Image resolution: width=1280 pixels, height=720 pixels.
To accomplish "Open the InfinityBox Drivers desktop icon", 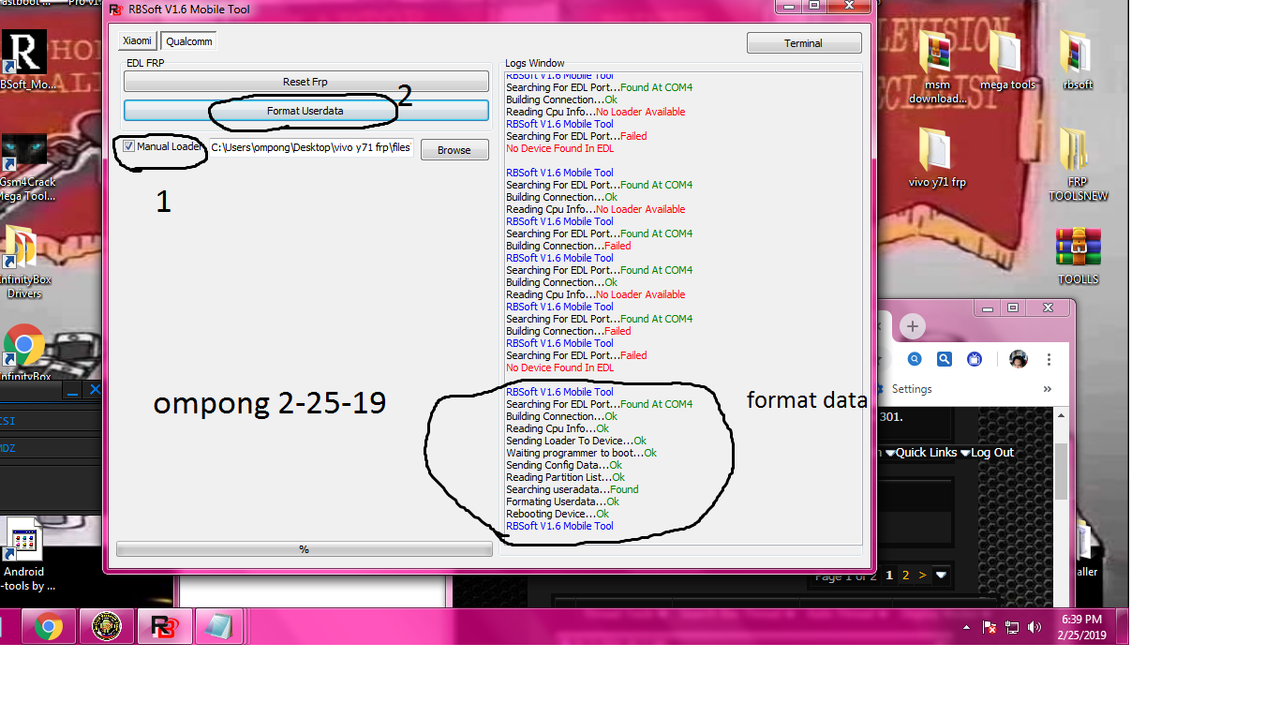I will coord(24,262).
